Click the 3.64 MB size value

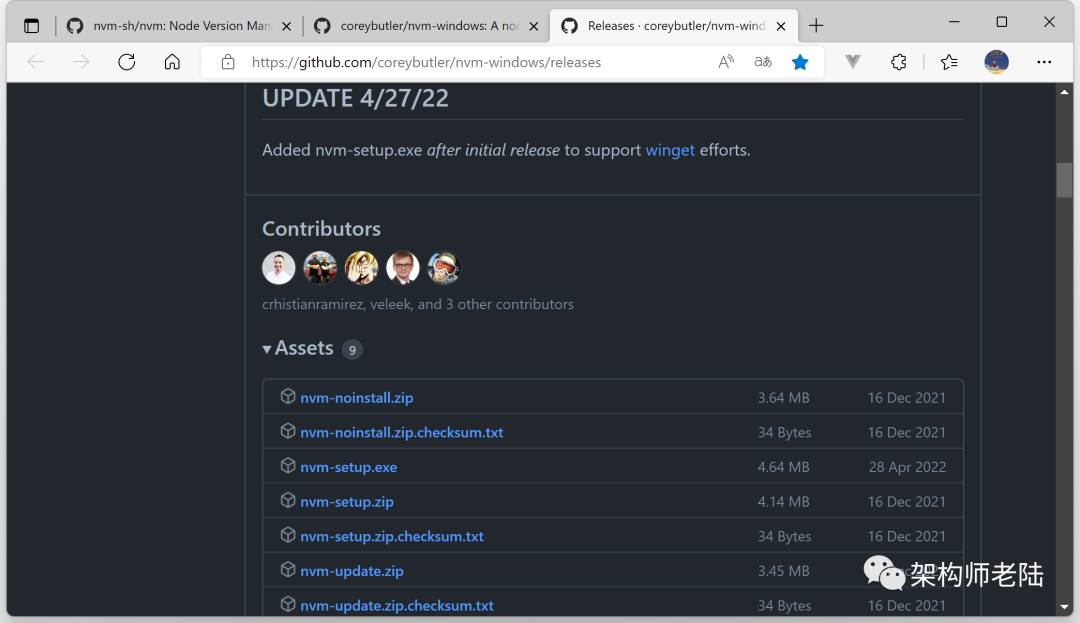point(784,398)
